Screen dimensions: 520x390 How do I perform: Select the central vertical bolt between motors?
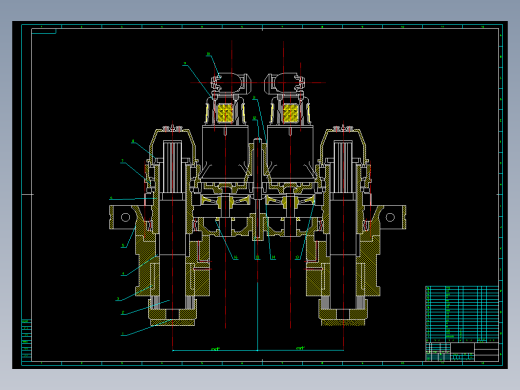pyautogui.click(x=257, y=188)
